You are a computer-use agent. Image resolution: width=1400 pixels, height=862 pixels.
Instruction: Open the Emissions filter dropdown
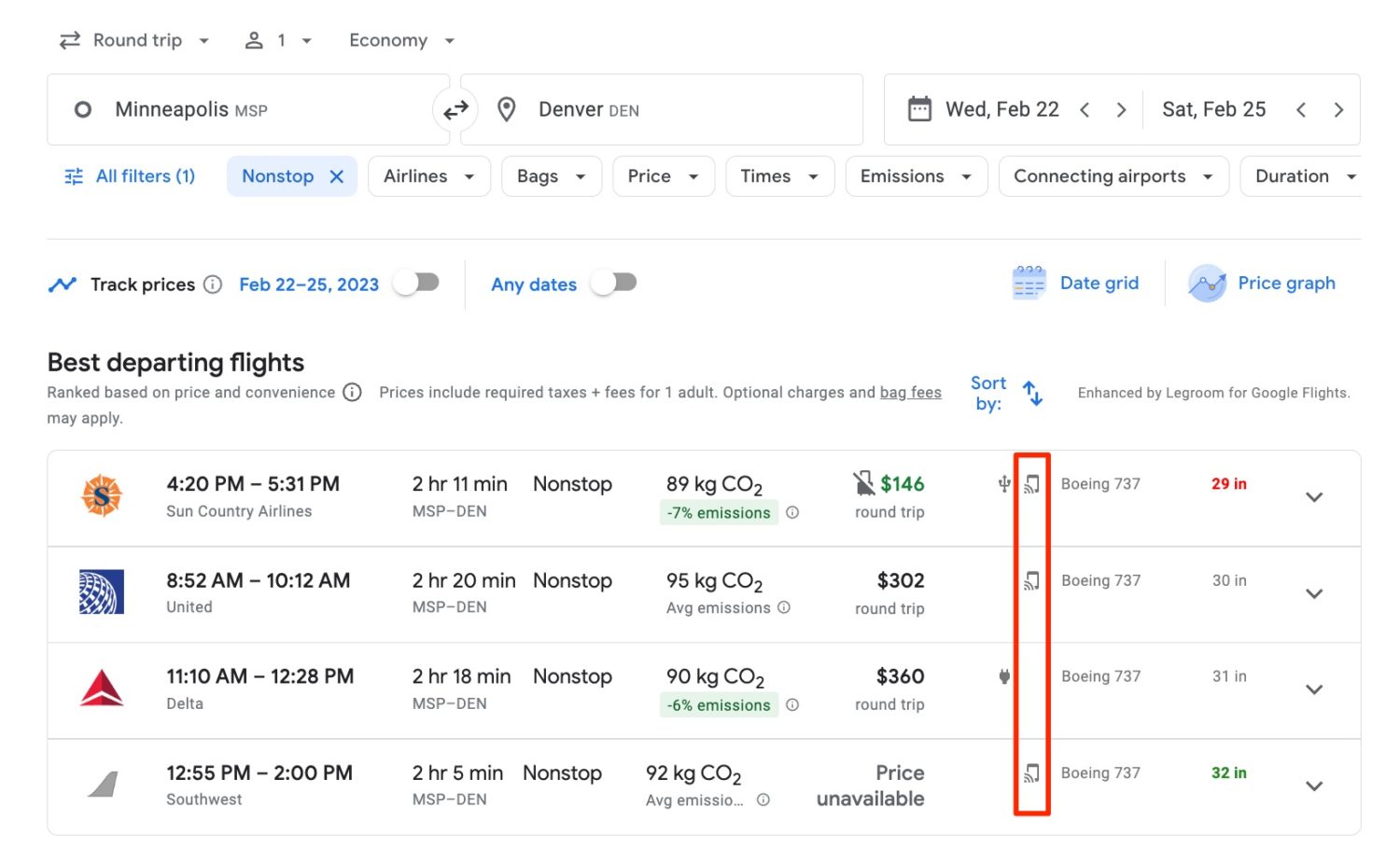[x=915, y=175]
